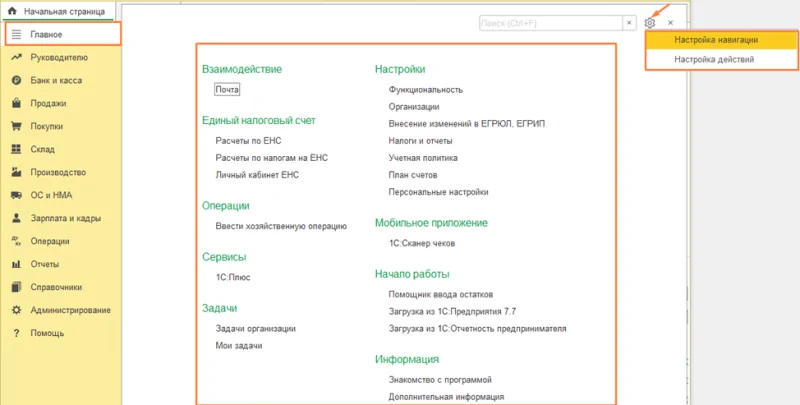Open Знакомство с программой
Screen dimensions: 800x405
[440, 380]
